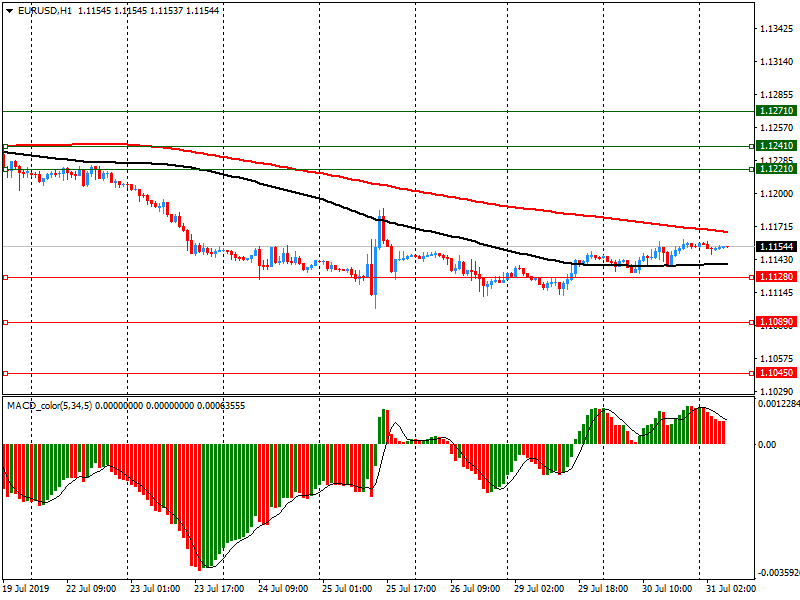This screenshot has width=800, height=600.
Task: Select the 1.12410 green price level label
Action: [x=776, y=146]
